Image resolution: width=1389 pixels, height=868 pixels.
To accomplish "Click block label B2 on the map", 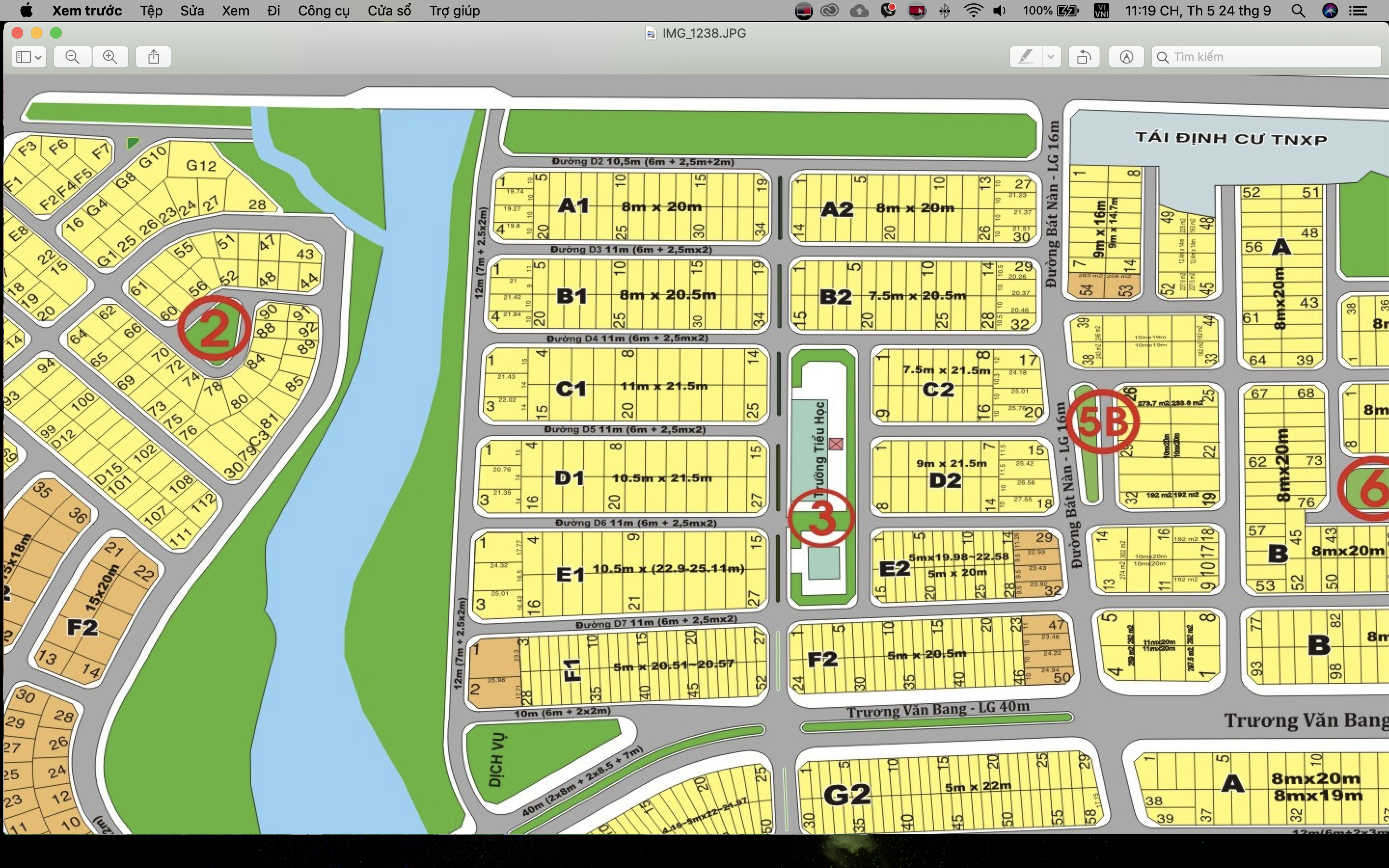I will click(835, 296).
